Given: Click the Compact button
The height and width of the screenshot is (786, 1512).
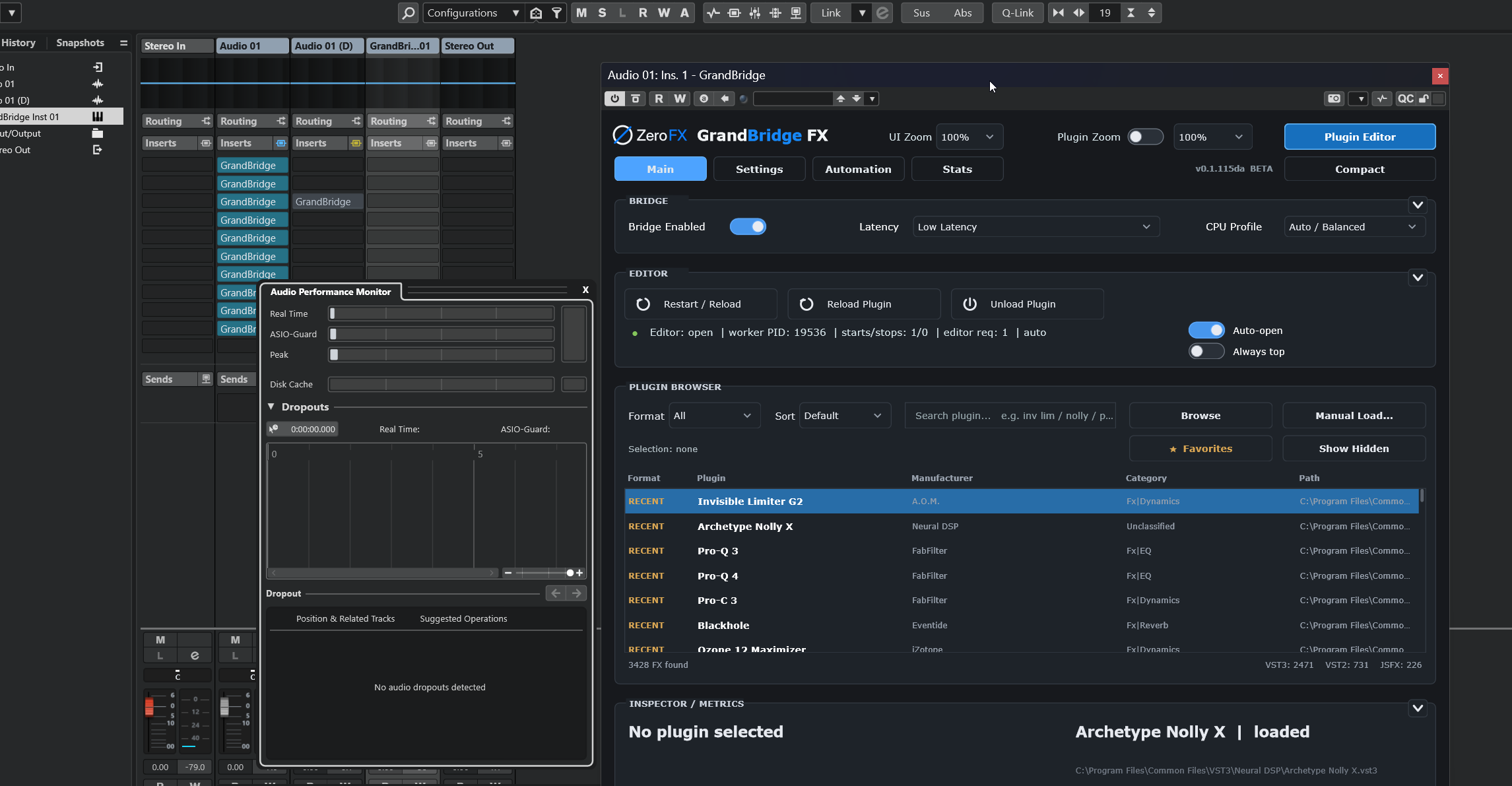Looking at the screenshot, I should [x=1360, y=169].
